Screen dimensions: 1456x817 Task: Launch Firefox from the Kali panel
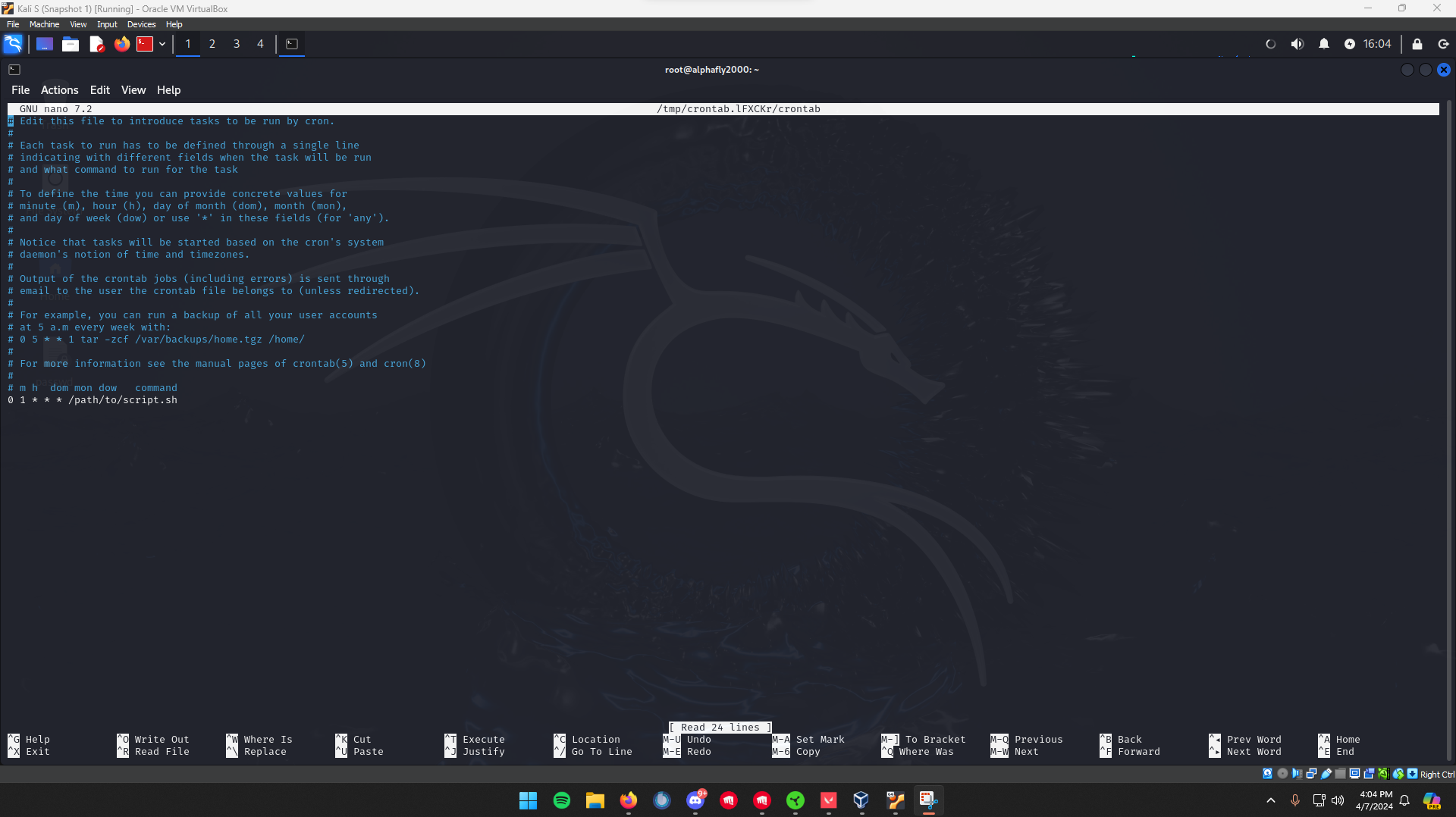121,44
